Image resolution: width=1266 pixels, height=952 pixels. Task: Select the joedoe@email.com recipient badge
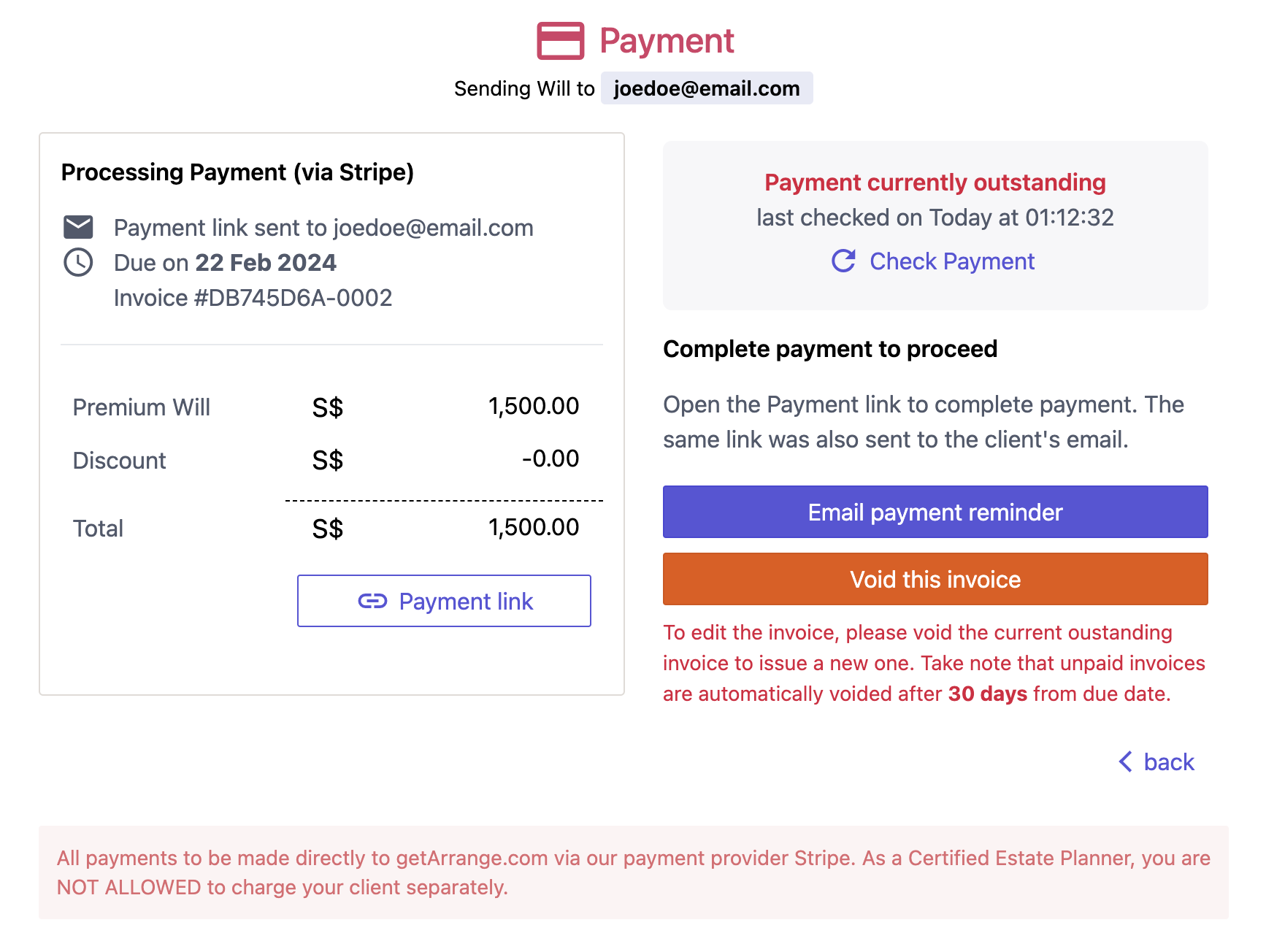(x=707, y=88)
